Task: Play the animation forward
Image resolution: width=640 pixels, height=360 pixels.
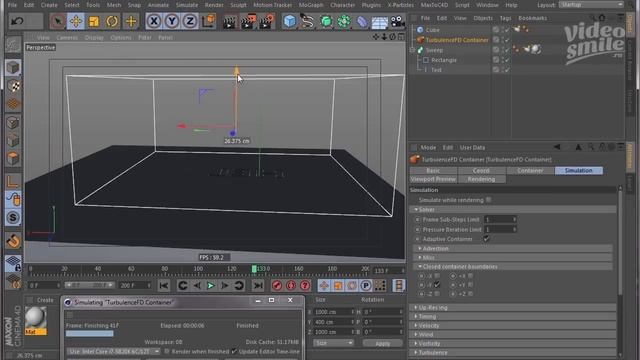Action: (x=211, y=285)
